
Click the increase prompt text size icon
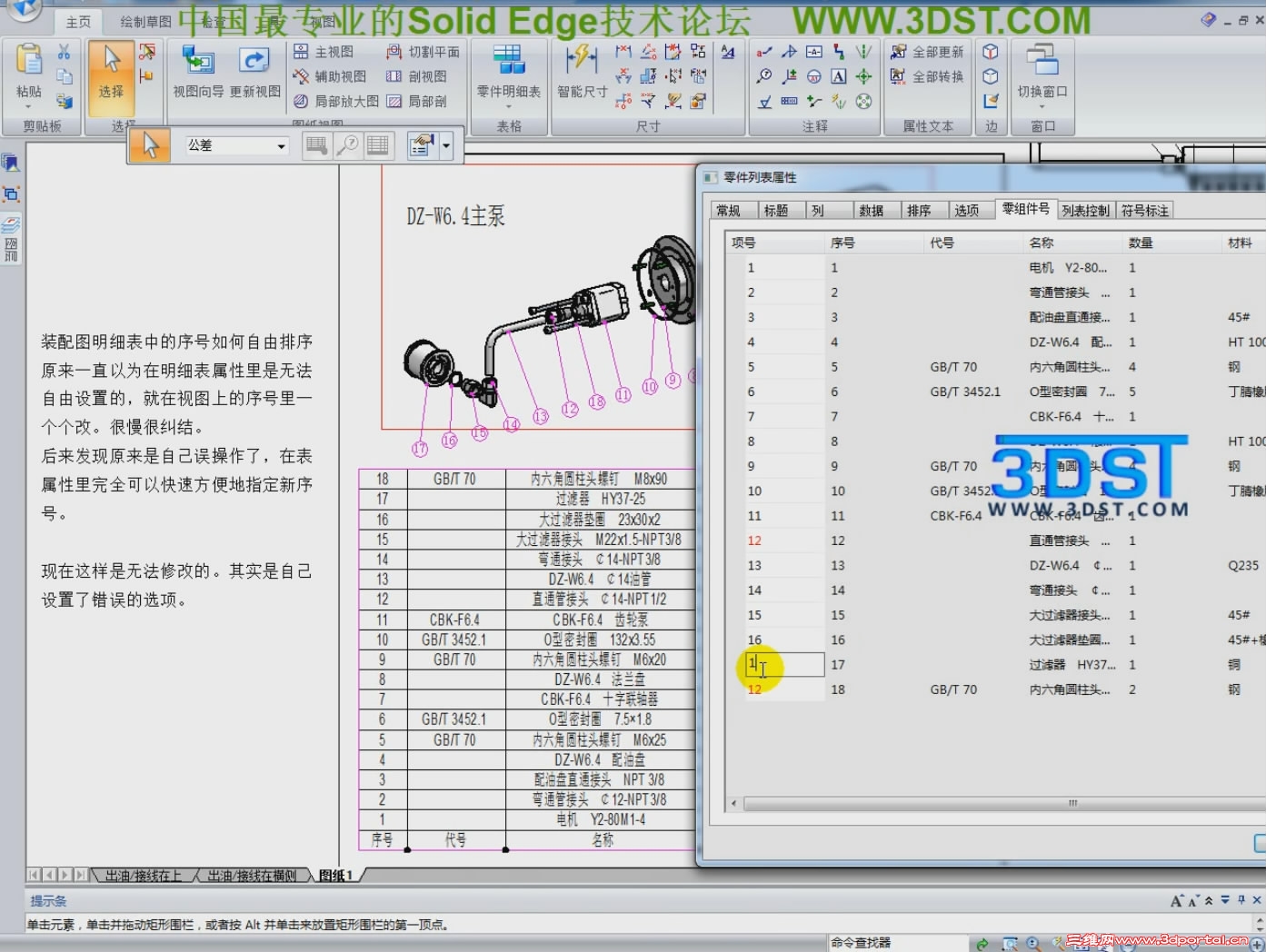pos(1176,901)
